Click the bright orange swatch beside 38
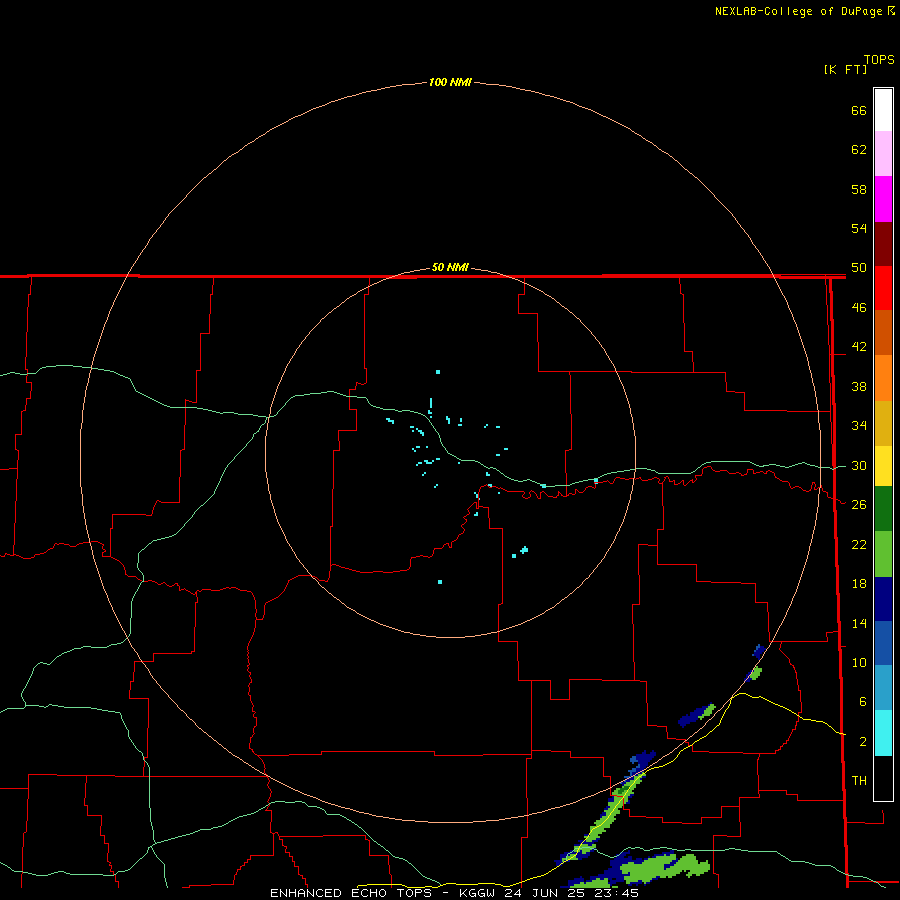This screenshot has width=900, height=900. pos(883,378)
